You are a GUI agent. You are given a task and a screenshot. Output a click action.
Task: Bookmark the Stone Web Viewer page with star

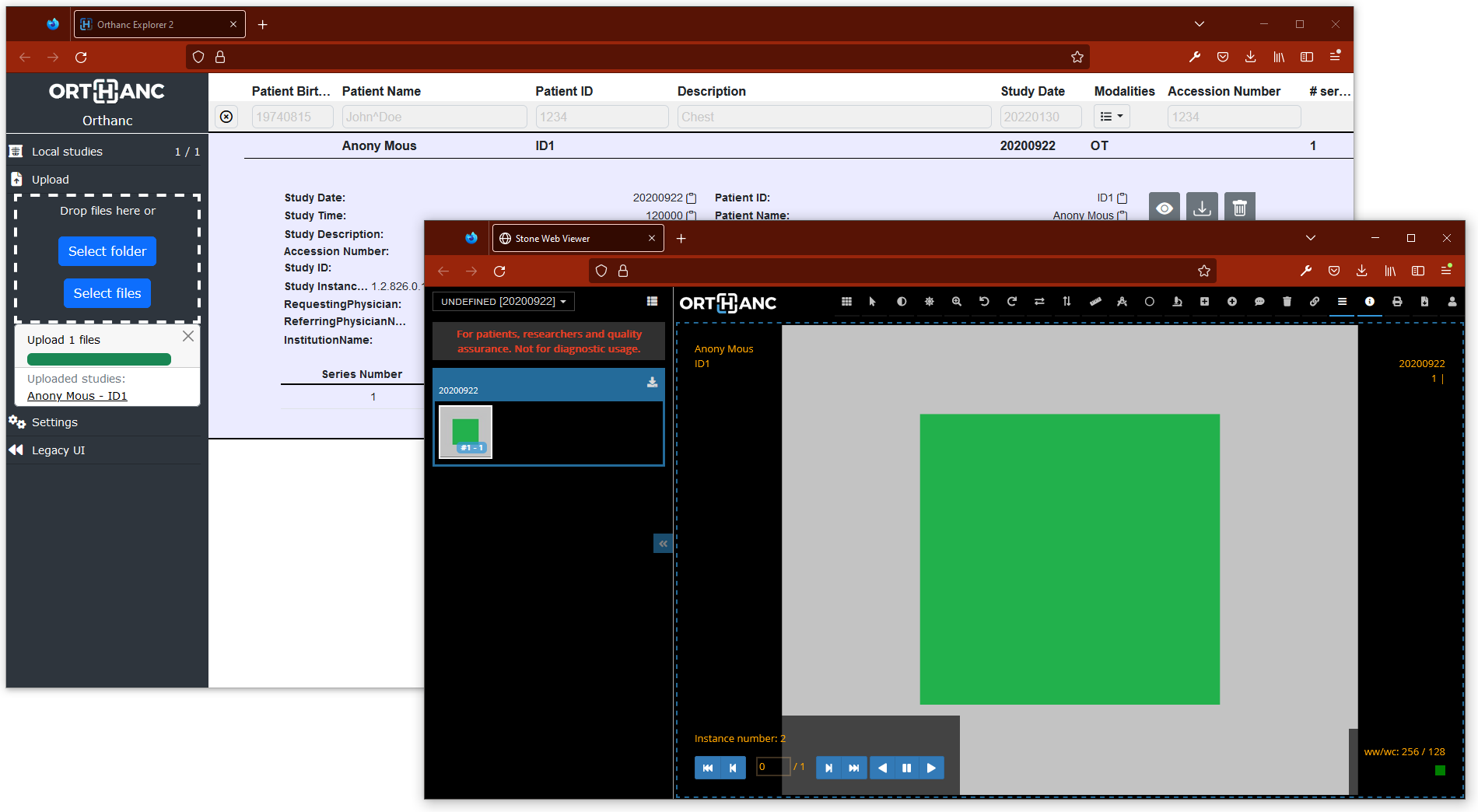coord(1204,271)
